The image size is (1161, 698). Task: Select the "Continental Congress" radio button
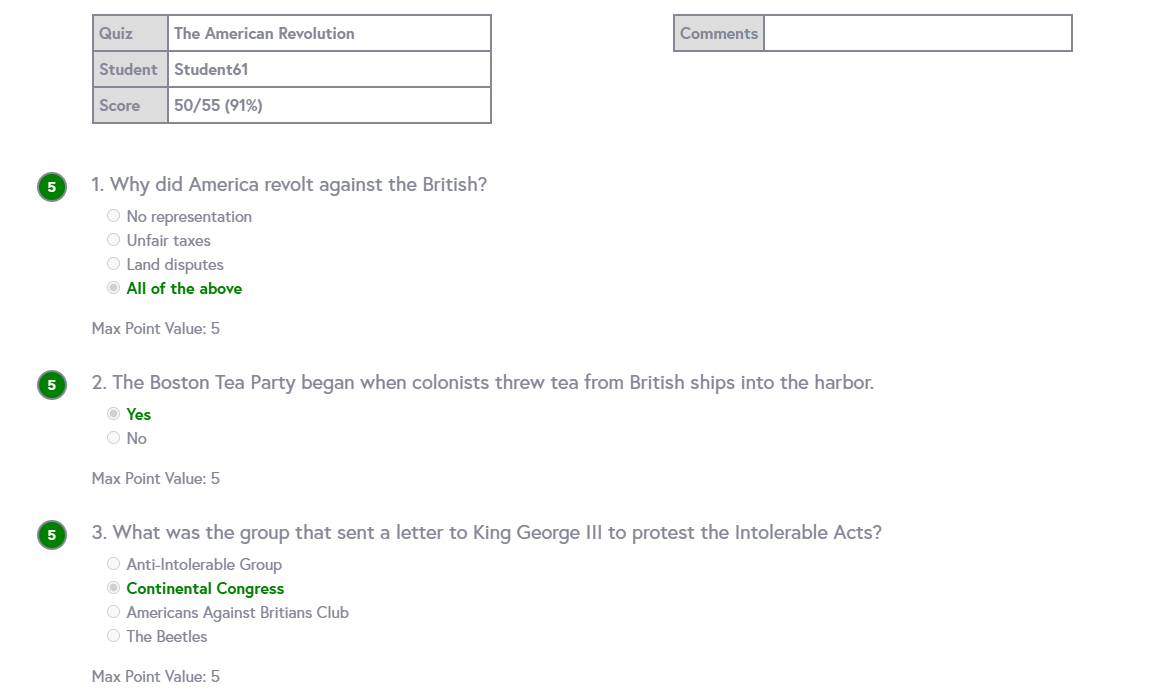114,588
